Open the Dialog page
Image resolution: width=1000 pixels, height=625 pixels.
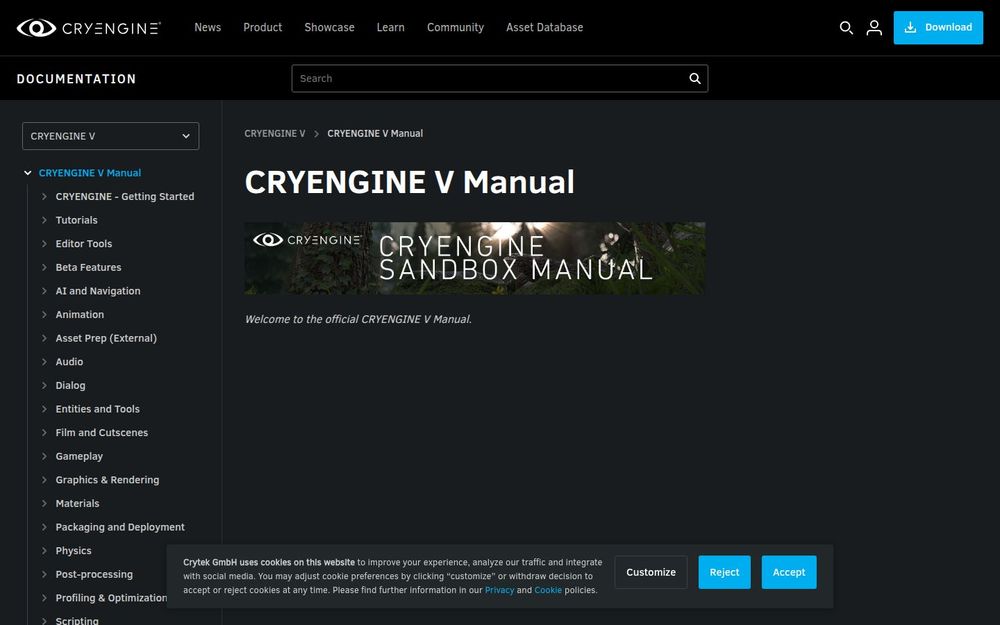(x=70, y=385)
